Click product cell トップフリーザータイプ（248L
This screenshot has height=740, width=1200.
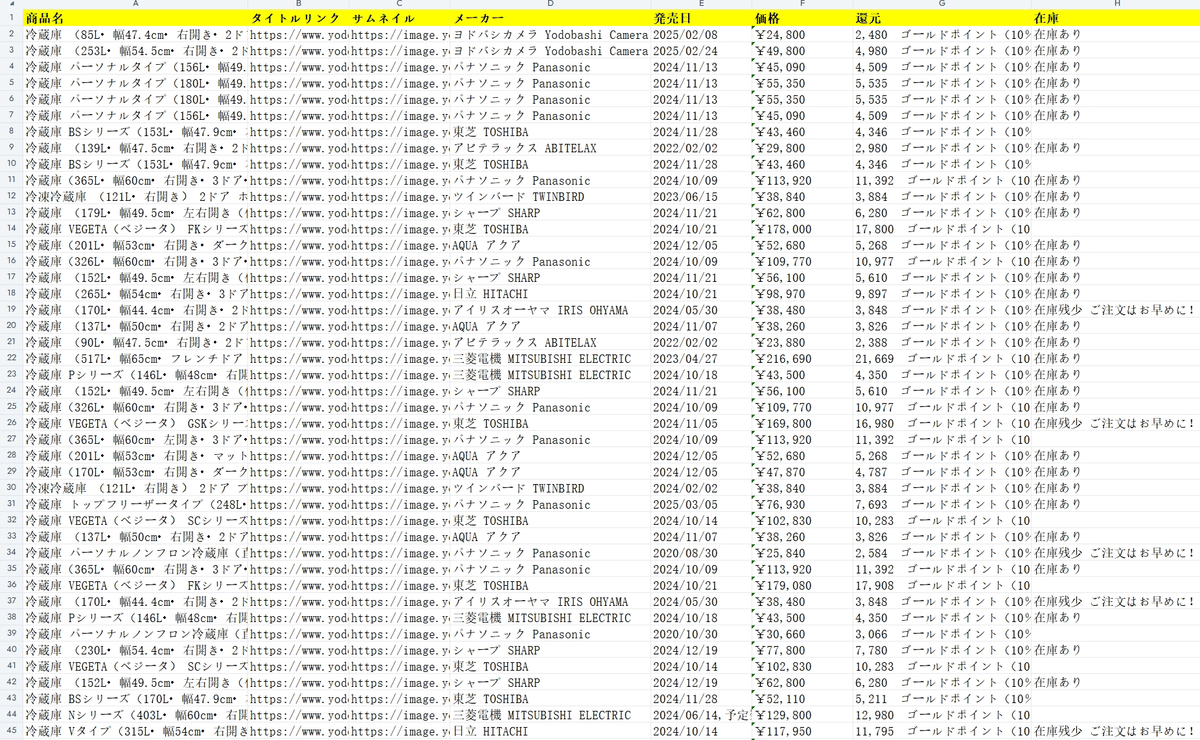pyautogui.click(x=135, y=505)
